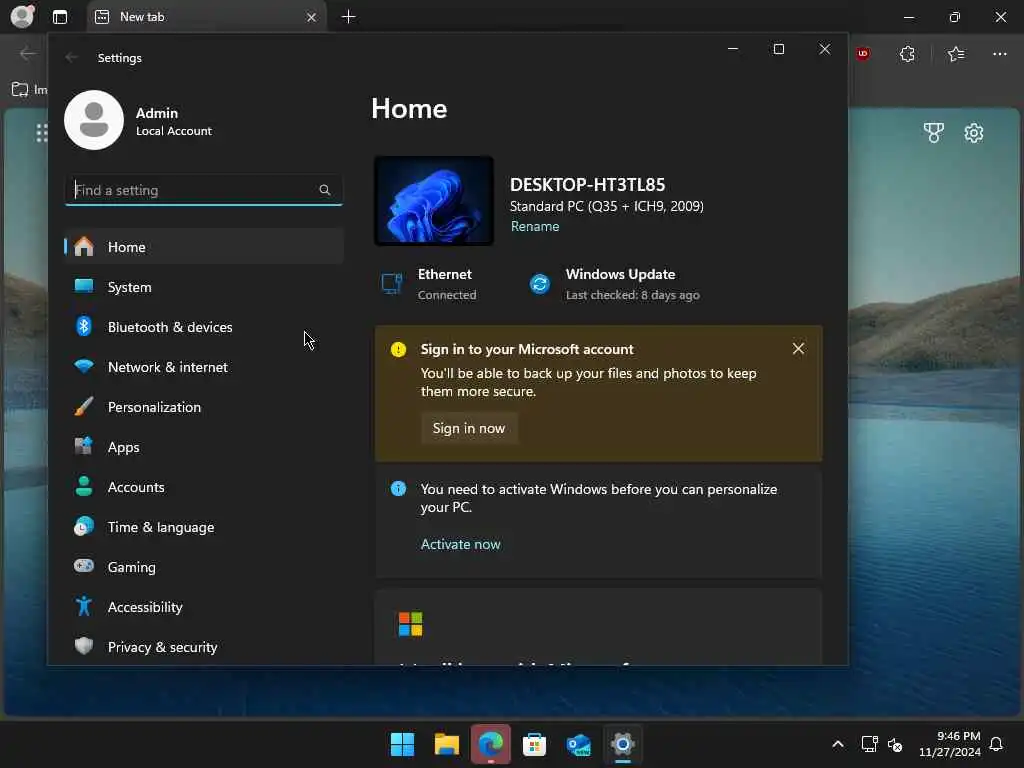Click the Settings gear in the taskbar
The width and height of the screenshot is (1024, 768).
[x=622, y=744]
